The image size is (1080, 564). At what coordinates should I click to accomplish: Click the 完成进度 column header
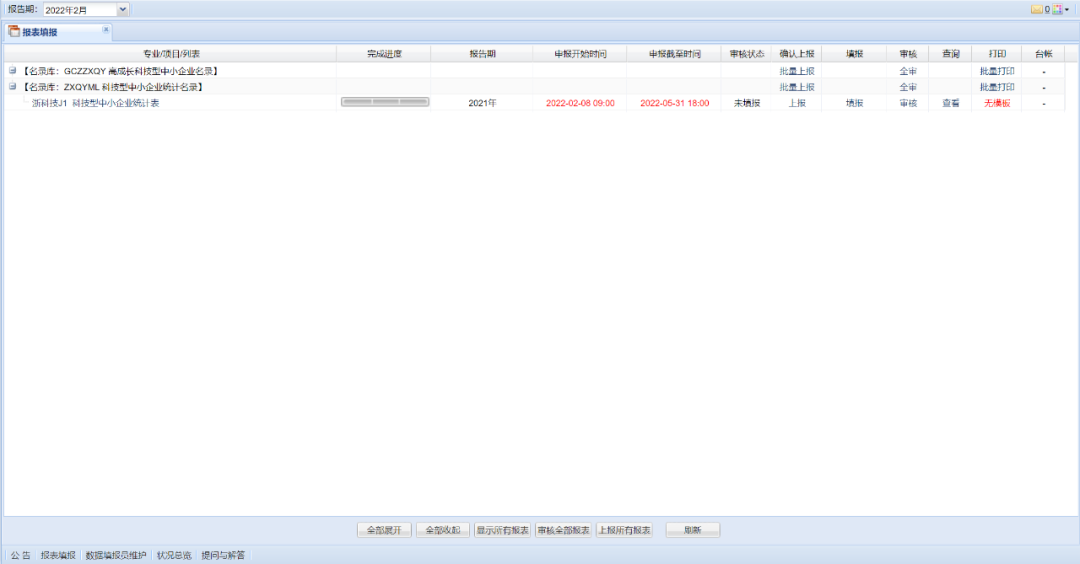[384, 54]
